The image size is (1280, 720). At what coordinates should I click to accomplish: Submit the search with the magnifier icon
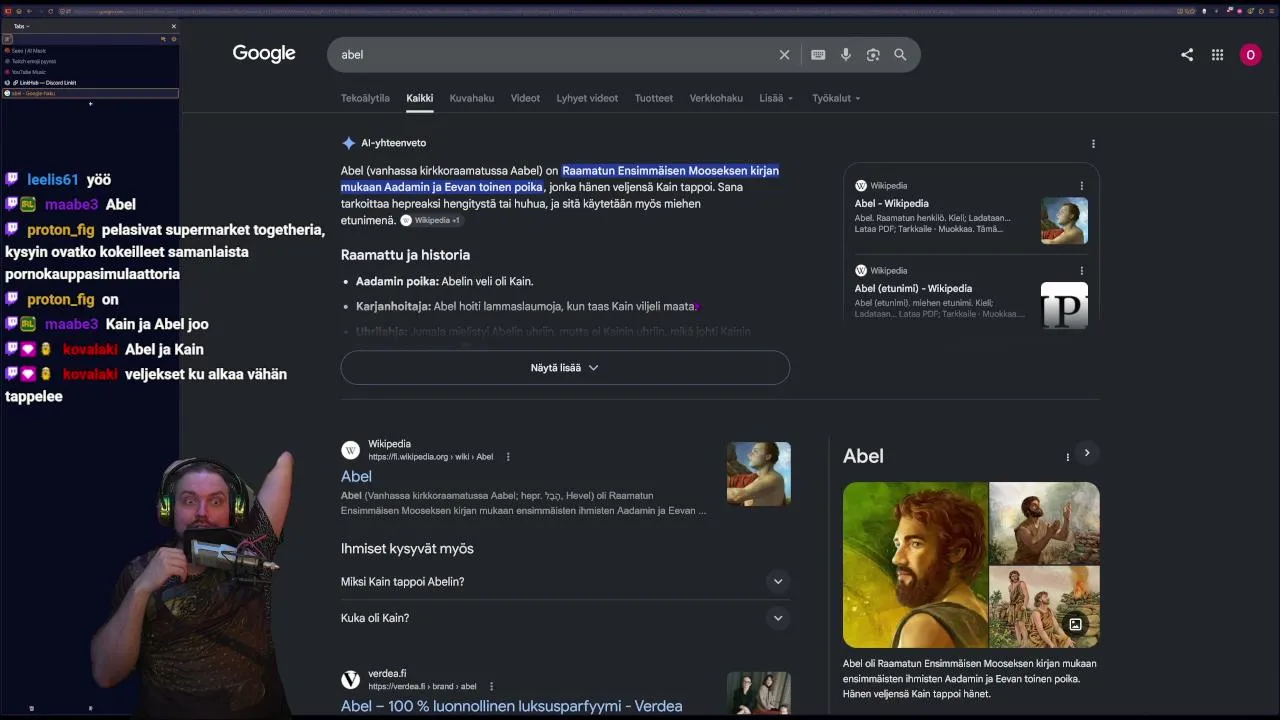tap(900, 55)
